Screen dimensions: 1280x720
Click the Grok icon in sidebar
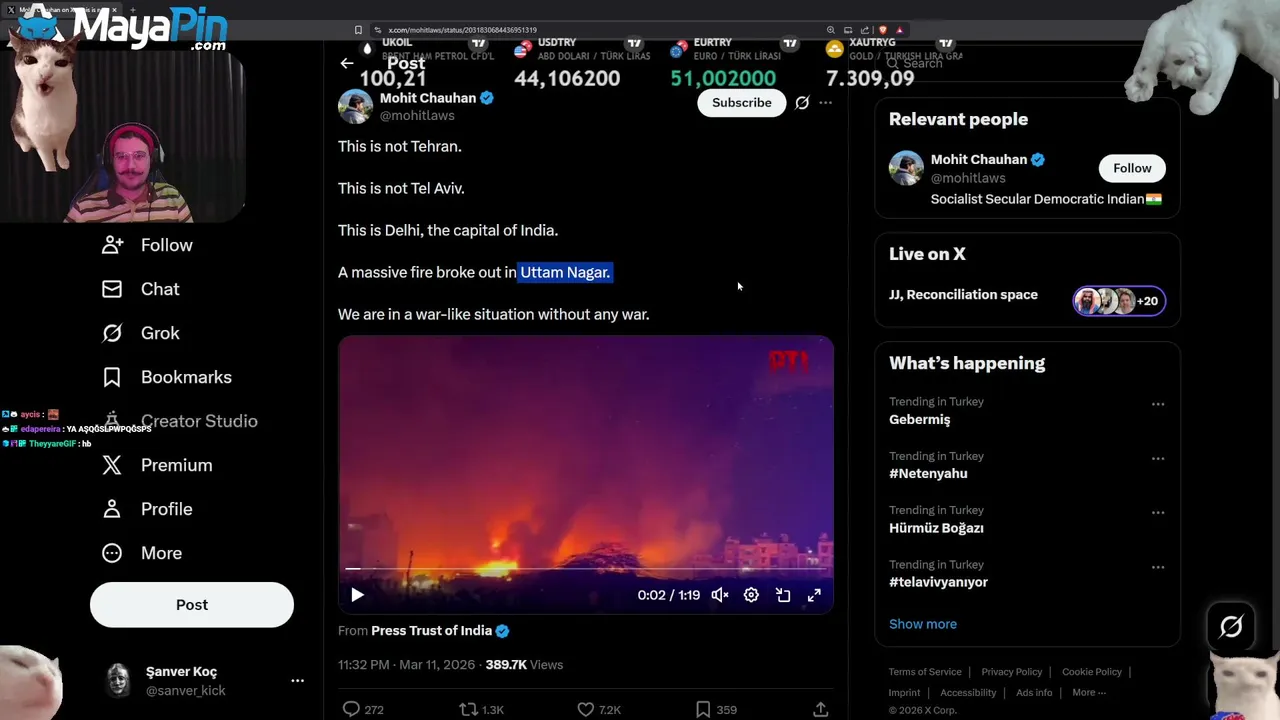(x=112, y=333)
